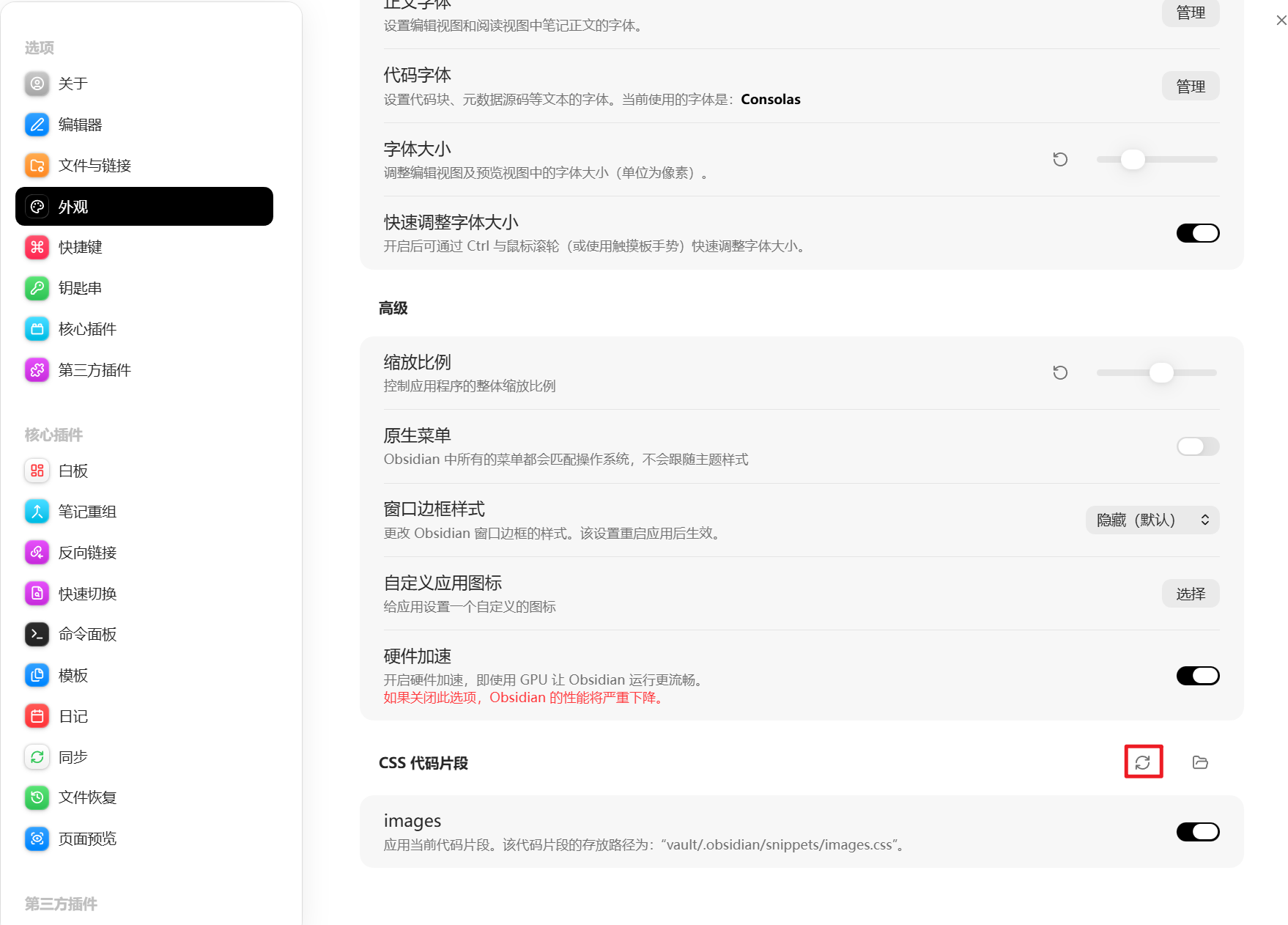Viewport: 1288px width, 925px height.
Task: Enable the 原生菜单 option
Action: [1198, 446]
